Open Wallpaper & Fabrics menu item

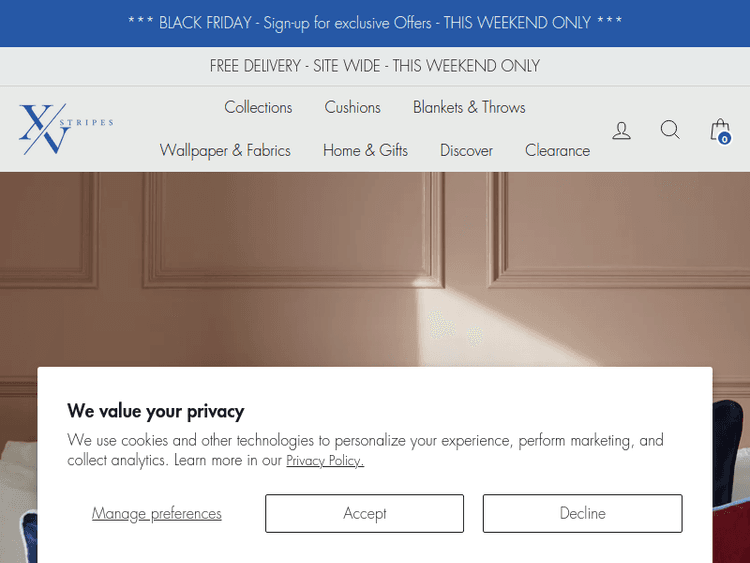click(x=225, y=150)
